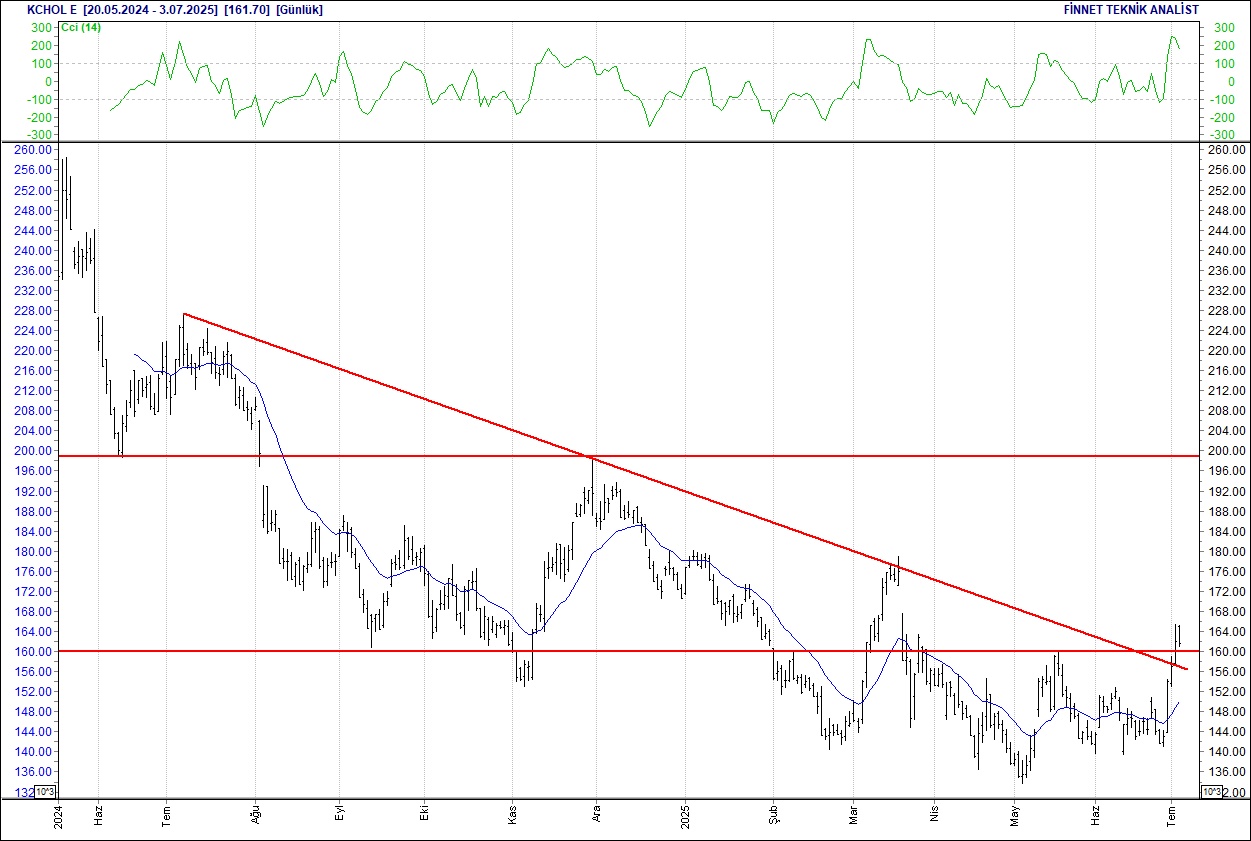Click the Ağu month label
Screen dimensions: 1251x841
pyautogui.click(x=255, y=817)
